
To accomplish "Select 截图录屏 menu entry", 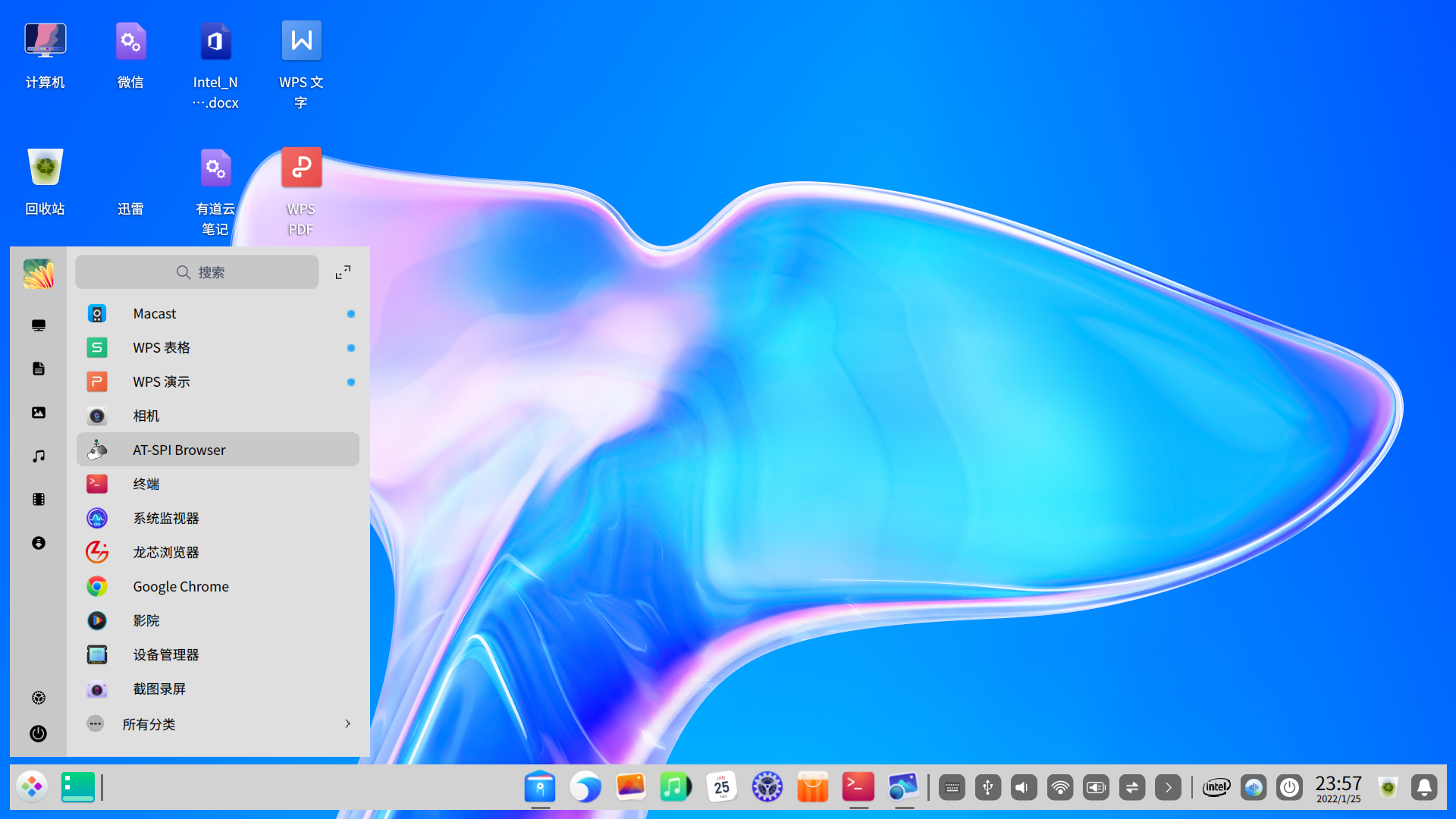I will 159,689.
